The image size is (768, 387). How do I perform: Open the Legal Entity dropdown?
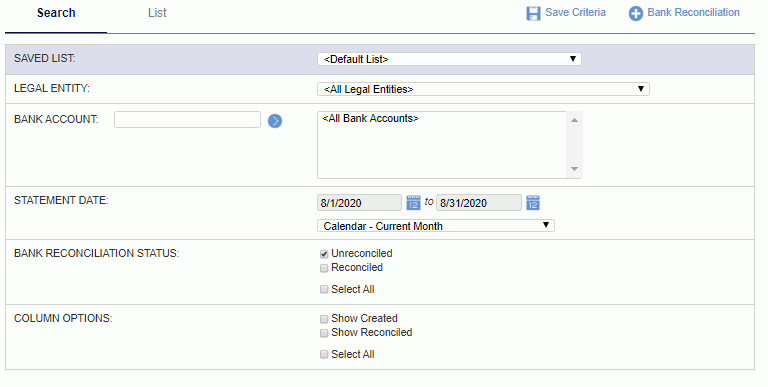click(483, 89)
